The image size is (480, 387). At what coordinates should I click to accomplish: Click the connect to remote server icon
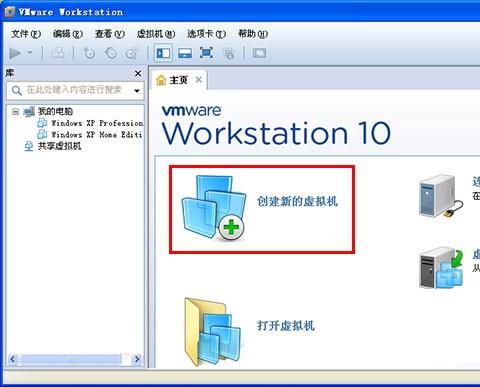440,197
